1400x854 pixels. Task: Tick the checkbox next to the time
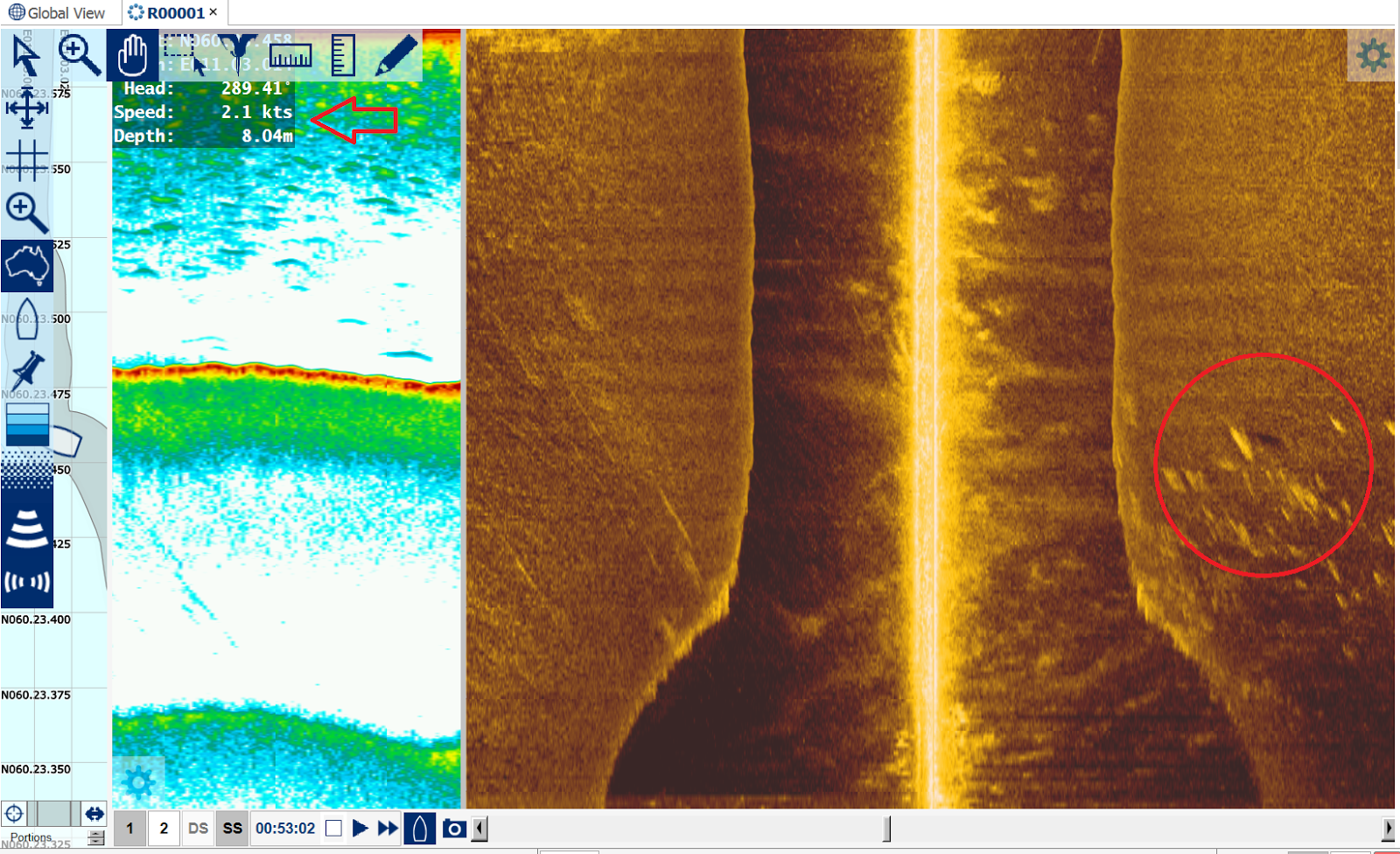click(333, 828)
